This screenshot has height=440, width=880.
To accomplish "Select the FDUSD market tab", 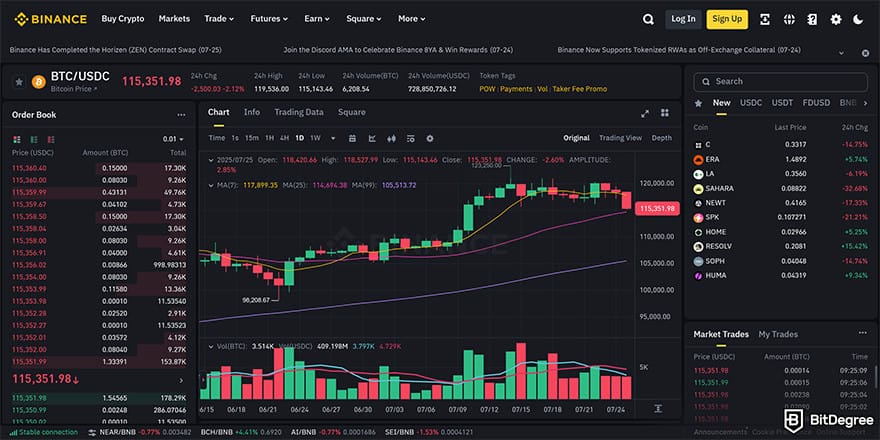I will coord(816,103).
